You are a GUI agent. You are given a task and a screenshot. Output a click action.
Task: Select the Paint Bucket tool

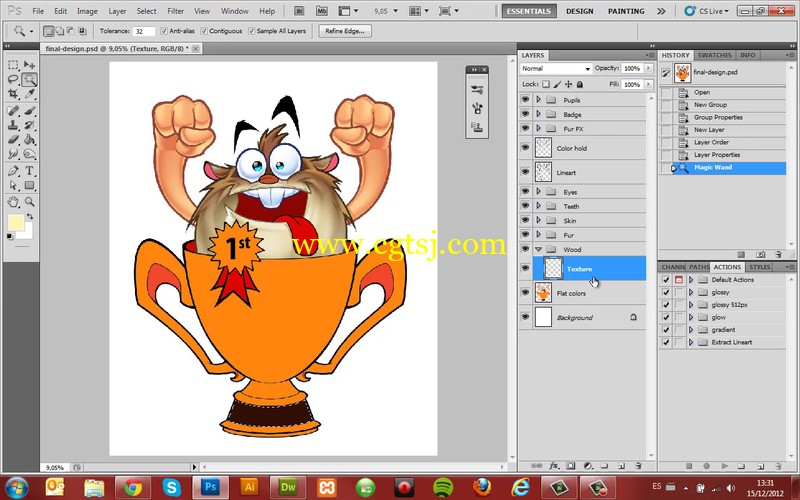pos(29,139)
